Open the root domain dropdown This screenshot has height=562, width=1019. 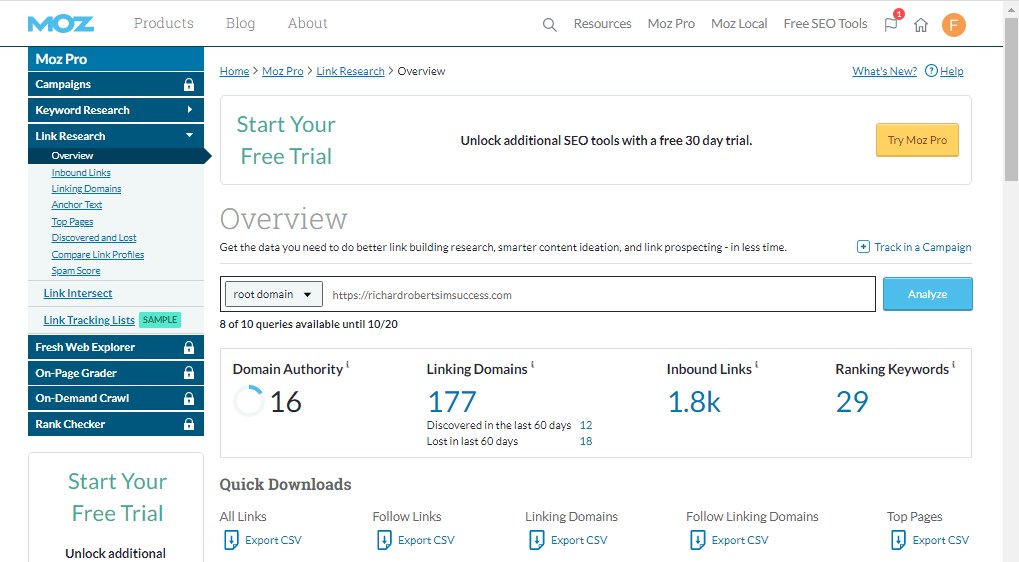(273, 295)
